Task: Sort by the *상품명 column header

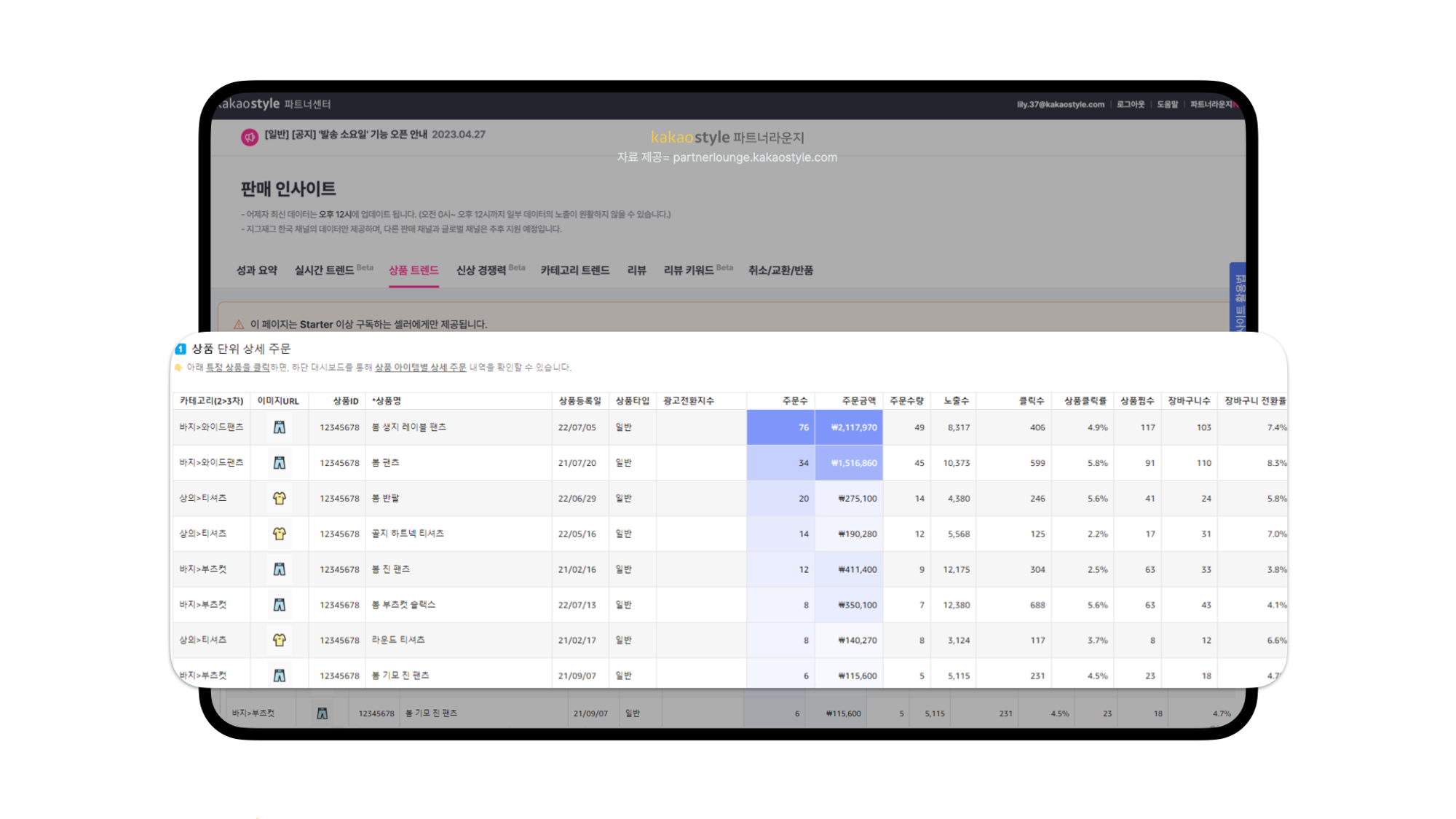Action: tap(387, 401)
